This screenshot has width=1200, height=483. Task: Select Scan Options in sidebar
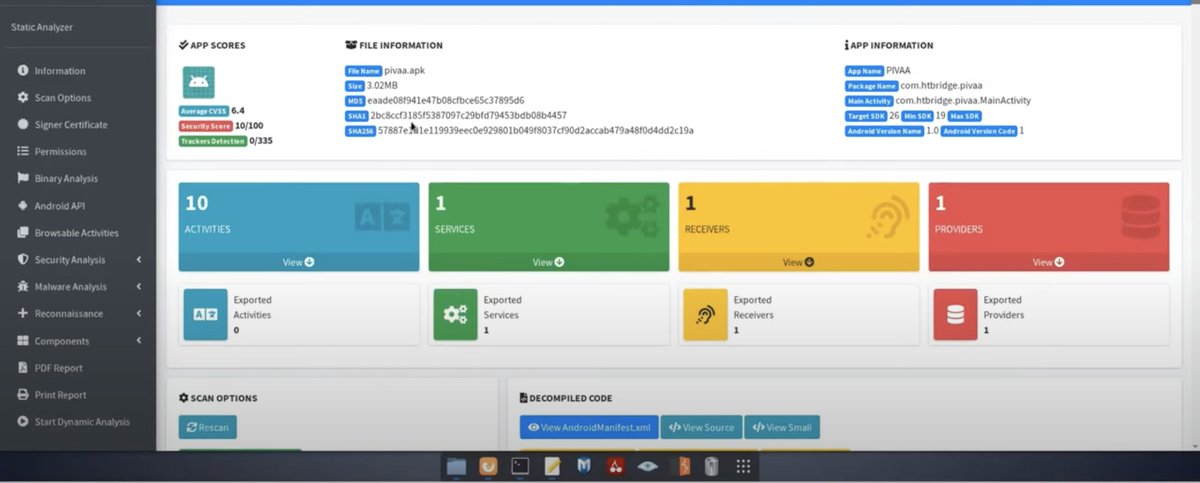[63, 98]
